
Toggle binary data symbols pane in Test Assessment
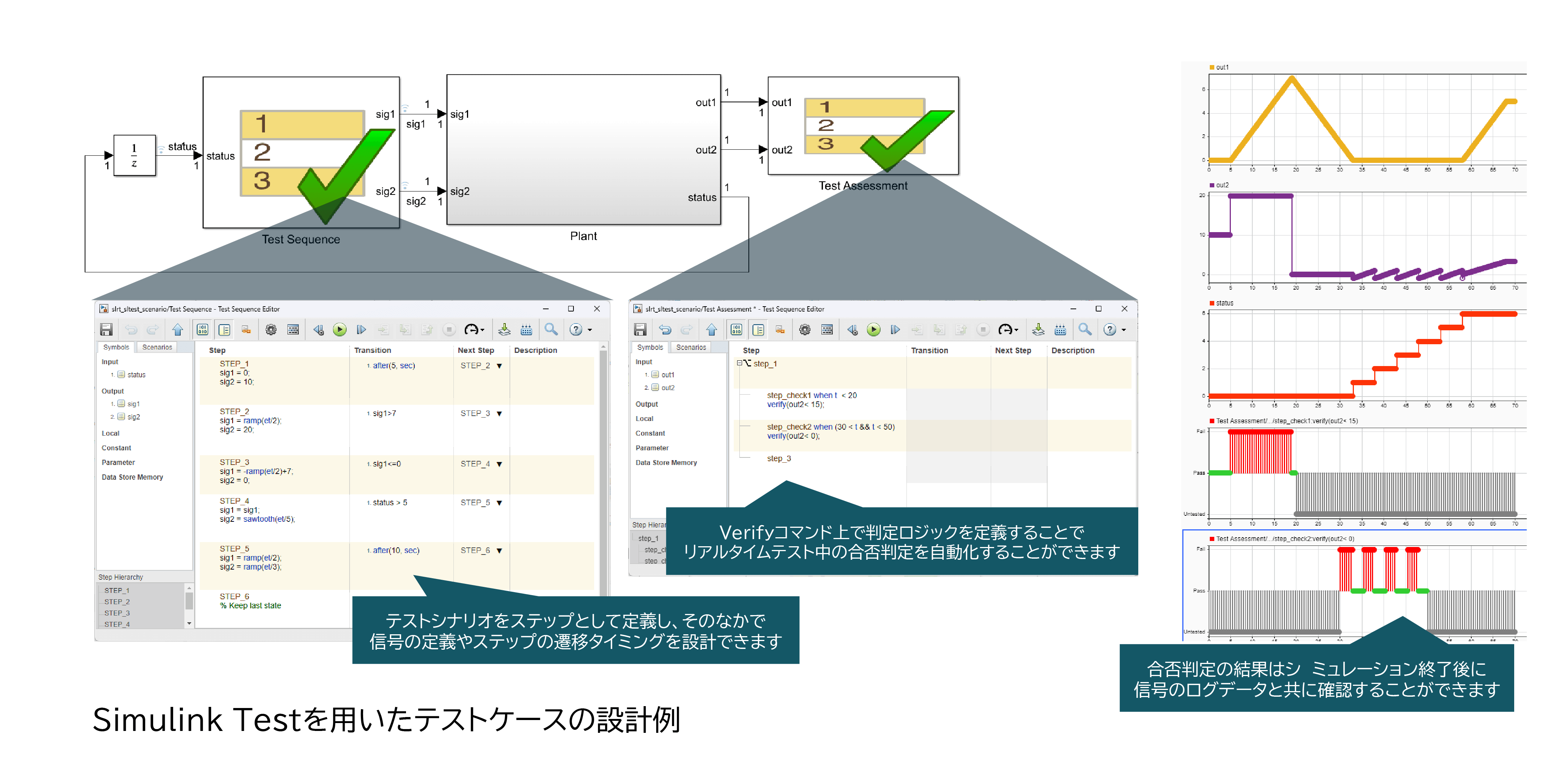click(736, 329)
